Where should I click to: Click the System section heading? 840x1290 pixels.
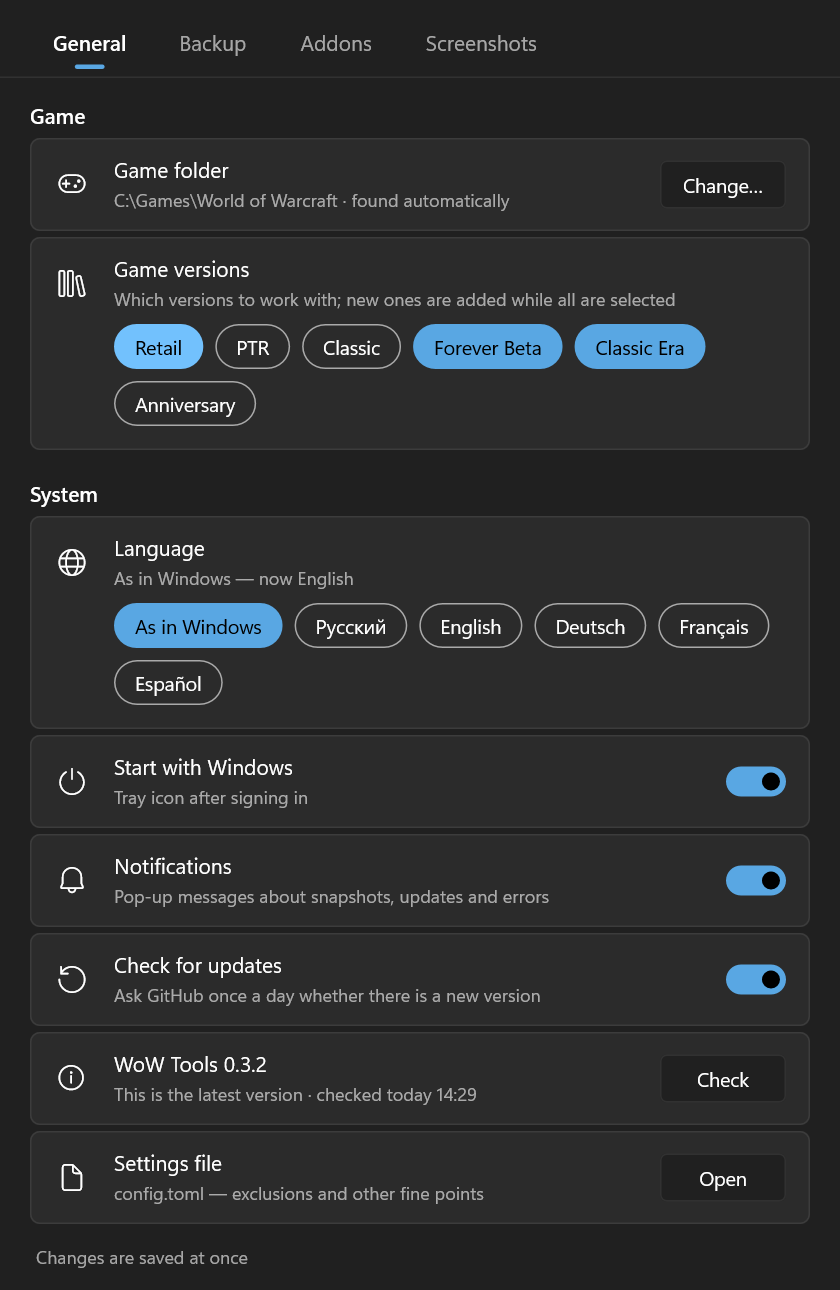(64, 495)
